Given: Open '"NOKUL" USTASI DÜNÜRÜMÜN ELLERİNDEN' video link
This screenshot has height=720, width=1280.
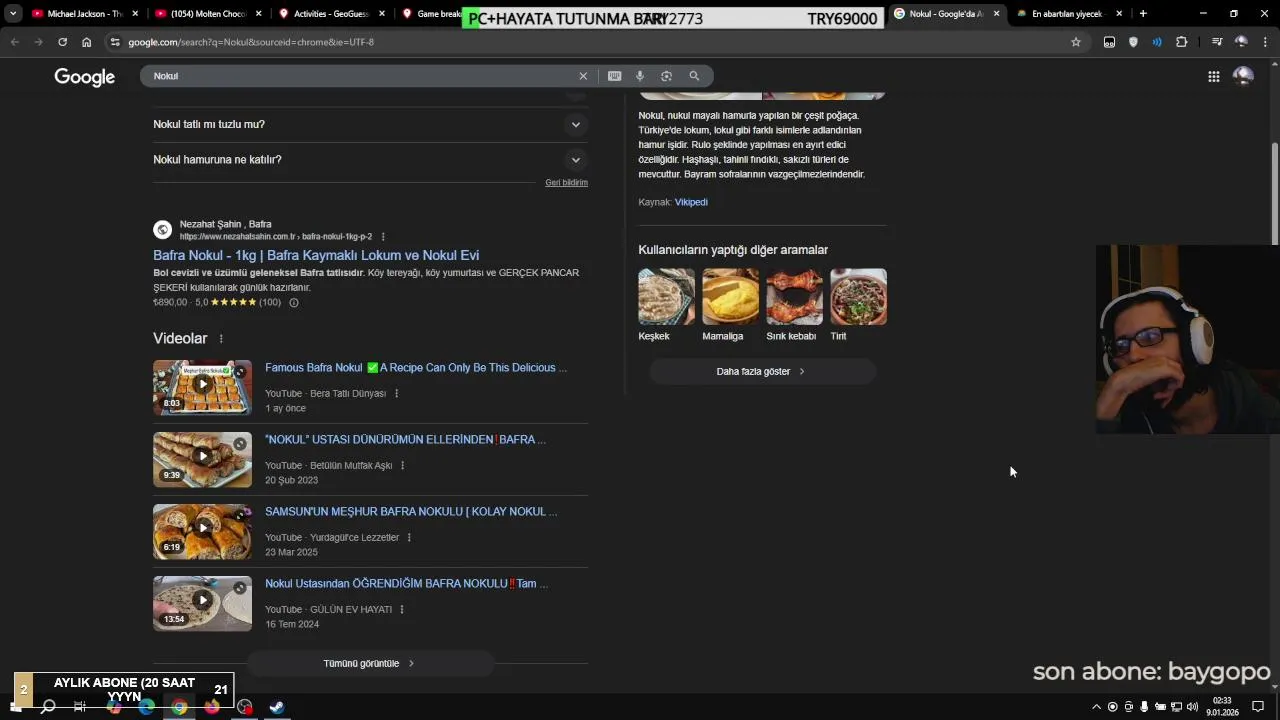Looking at the screenshot, I should pos(405,440).
